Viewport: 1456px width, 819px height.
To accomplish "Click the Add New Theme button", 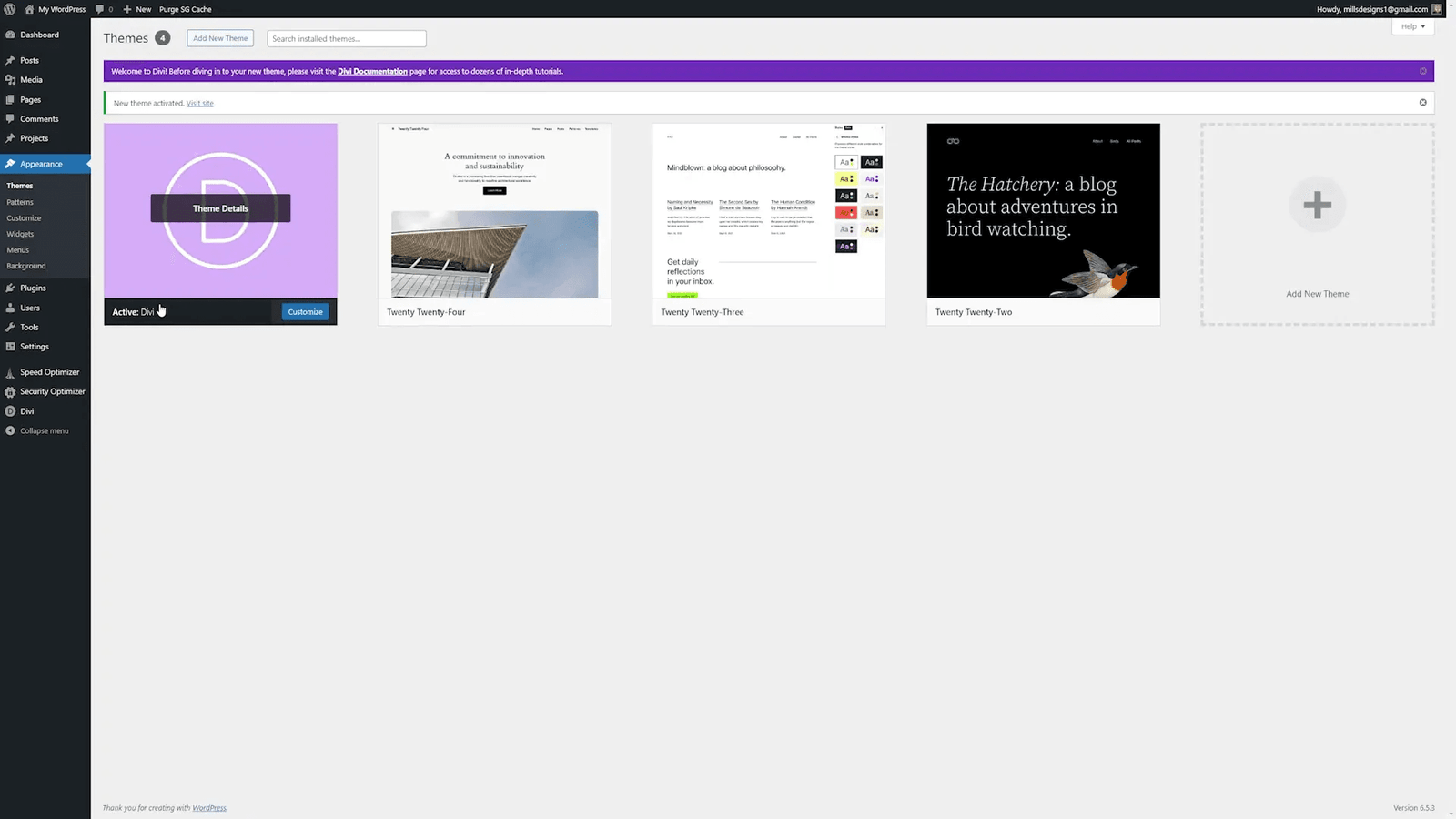I will click(x=220, y=38).
